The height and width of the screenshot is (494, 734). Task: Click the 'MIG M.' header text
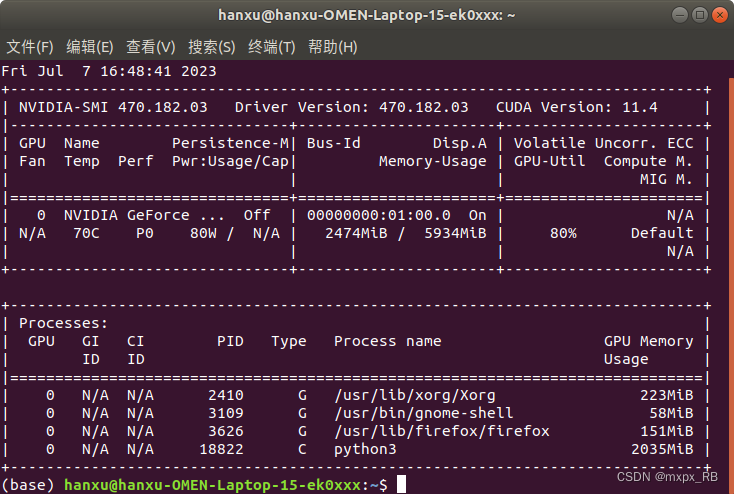coord(667,179)
